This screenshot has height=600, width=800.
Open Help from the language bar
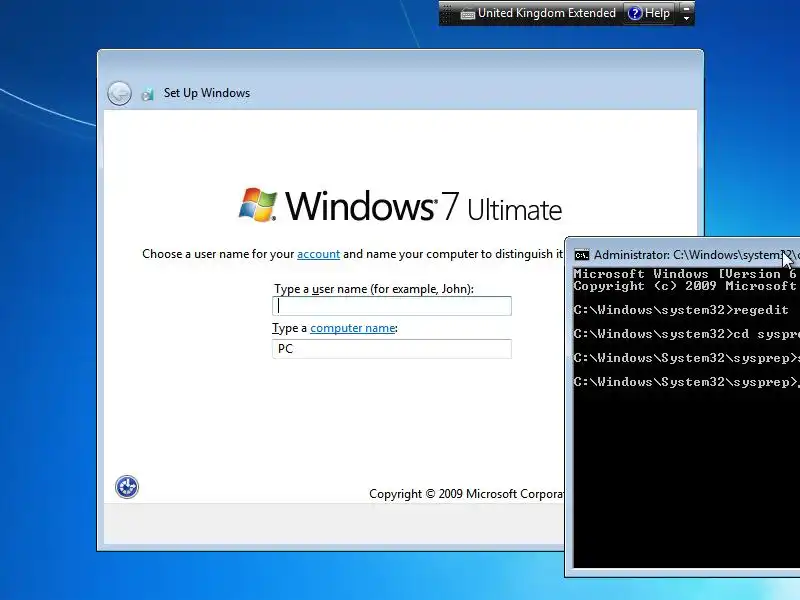[x=649, y=13]
